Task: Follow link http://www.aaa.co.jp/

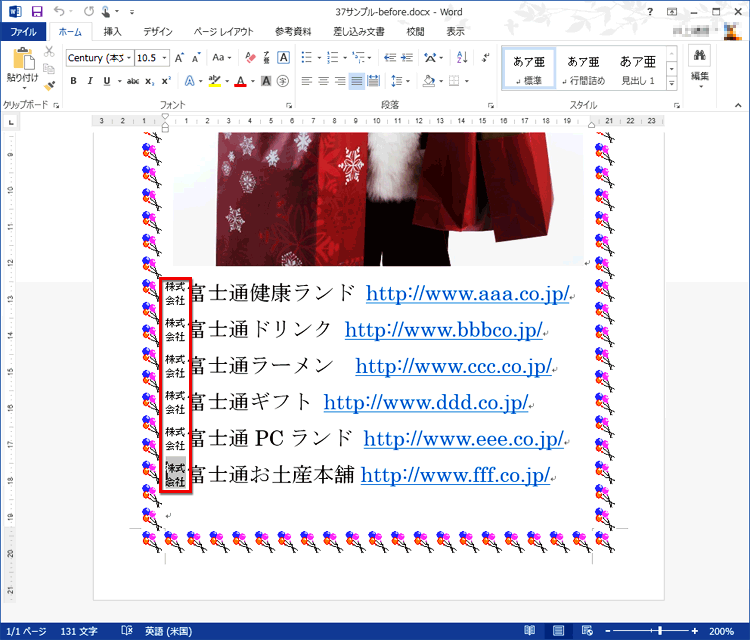Action: 468,293
